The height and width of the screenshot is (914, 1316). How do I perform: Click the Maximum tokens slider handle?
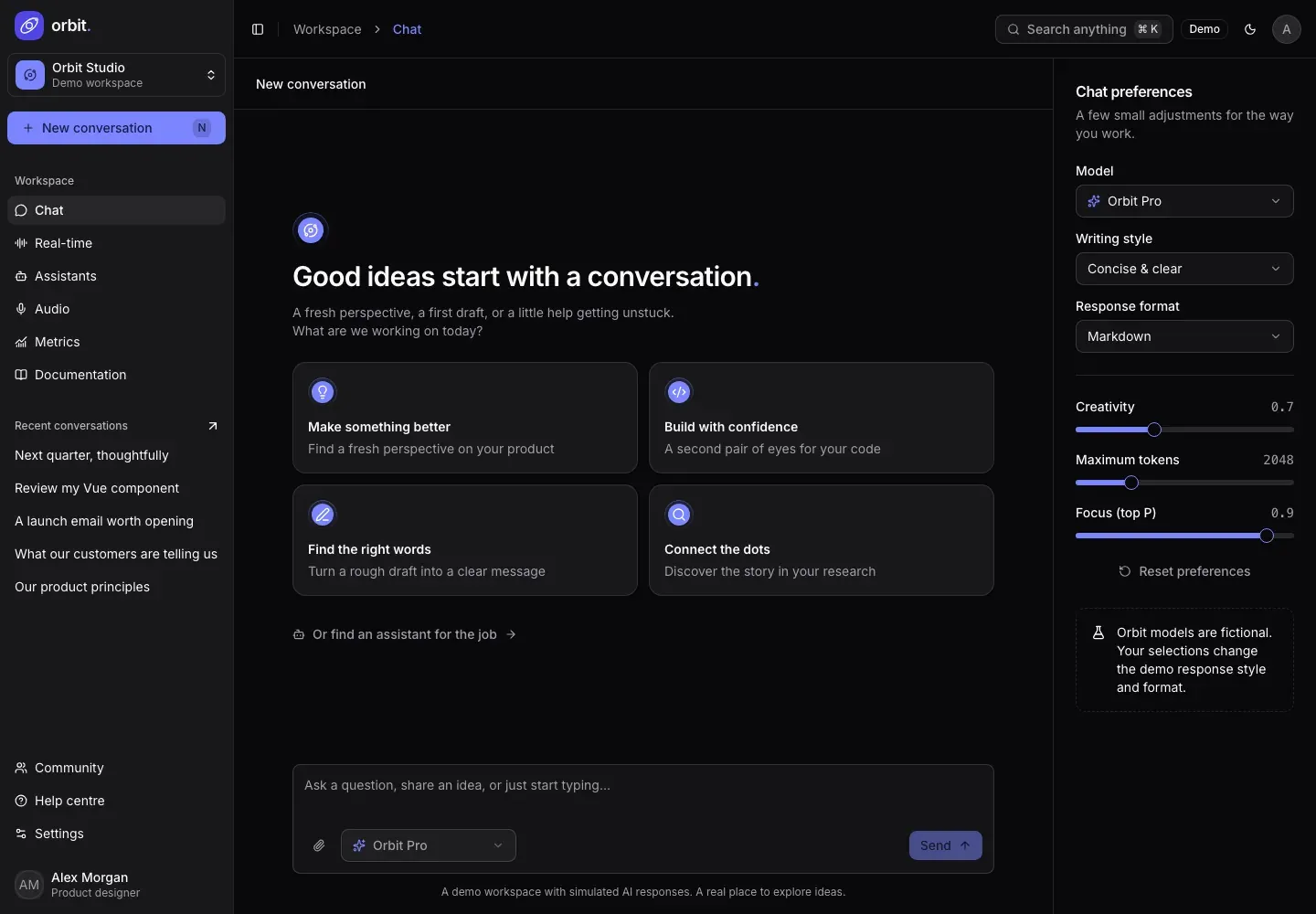pos(1131,483)
